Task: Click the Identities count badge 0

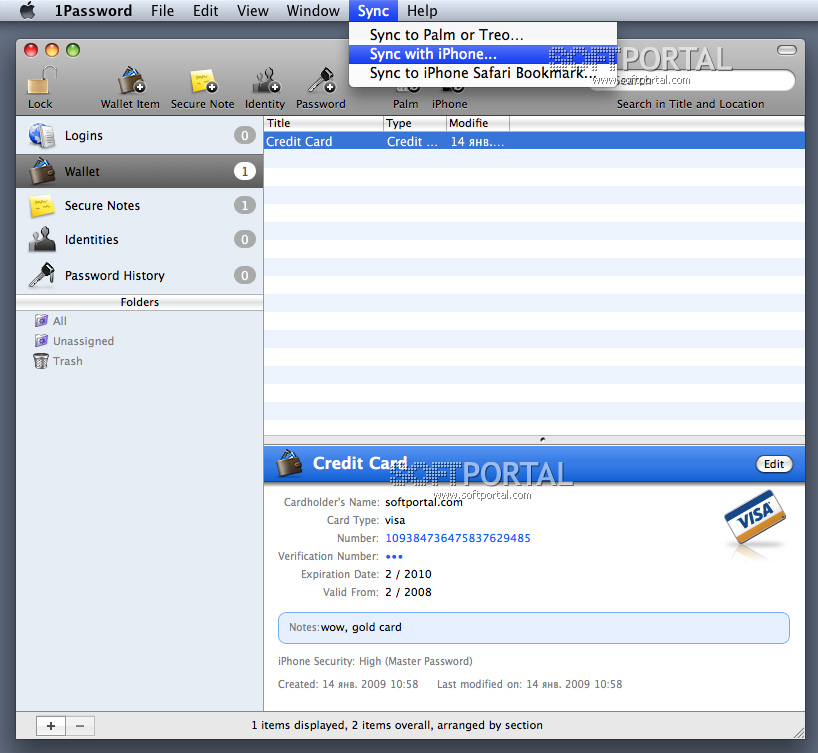Action: [245, 240]
